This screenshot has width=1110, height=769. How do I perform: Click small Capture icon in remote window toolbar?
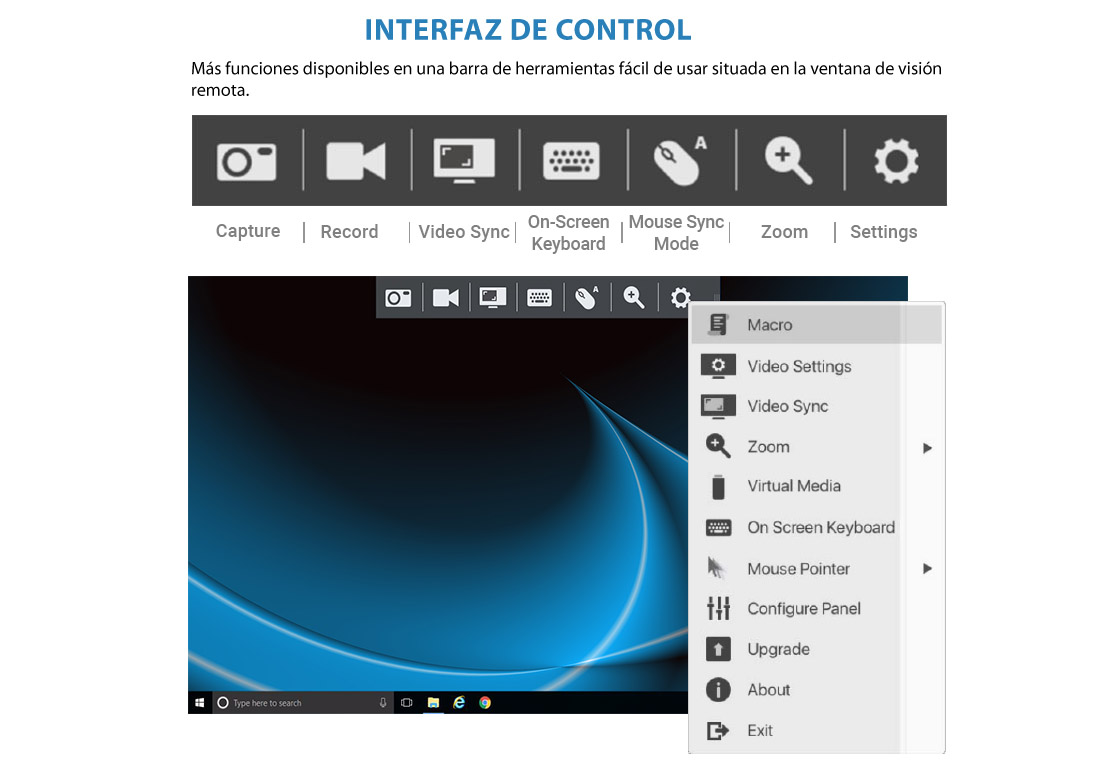click(x=399, y=298)
